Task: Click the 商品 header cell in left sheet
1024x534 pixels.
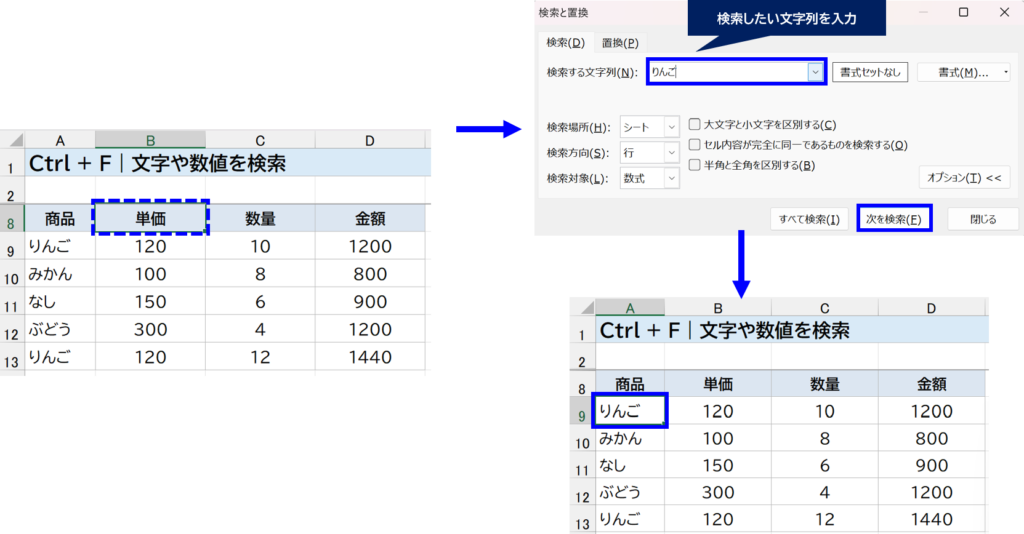Action: point(60,218)
